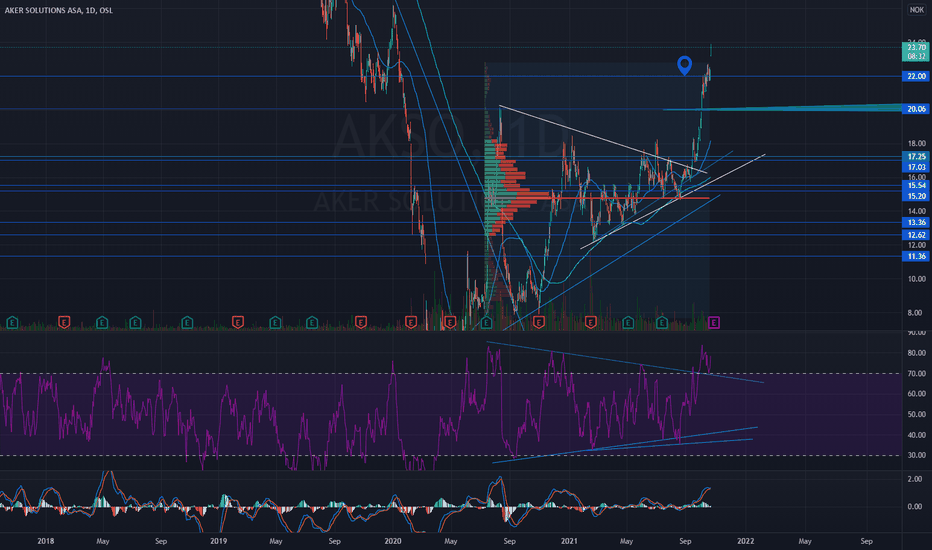Click the 2020 label on time axis

393,541
